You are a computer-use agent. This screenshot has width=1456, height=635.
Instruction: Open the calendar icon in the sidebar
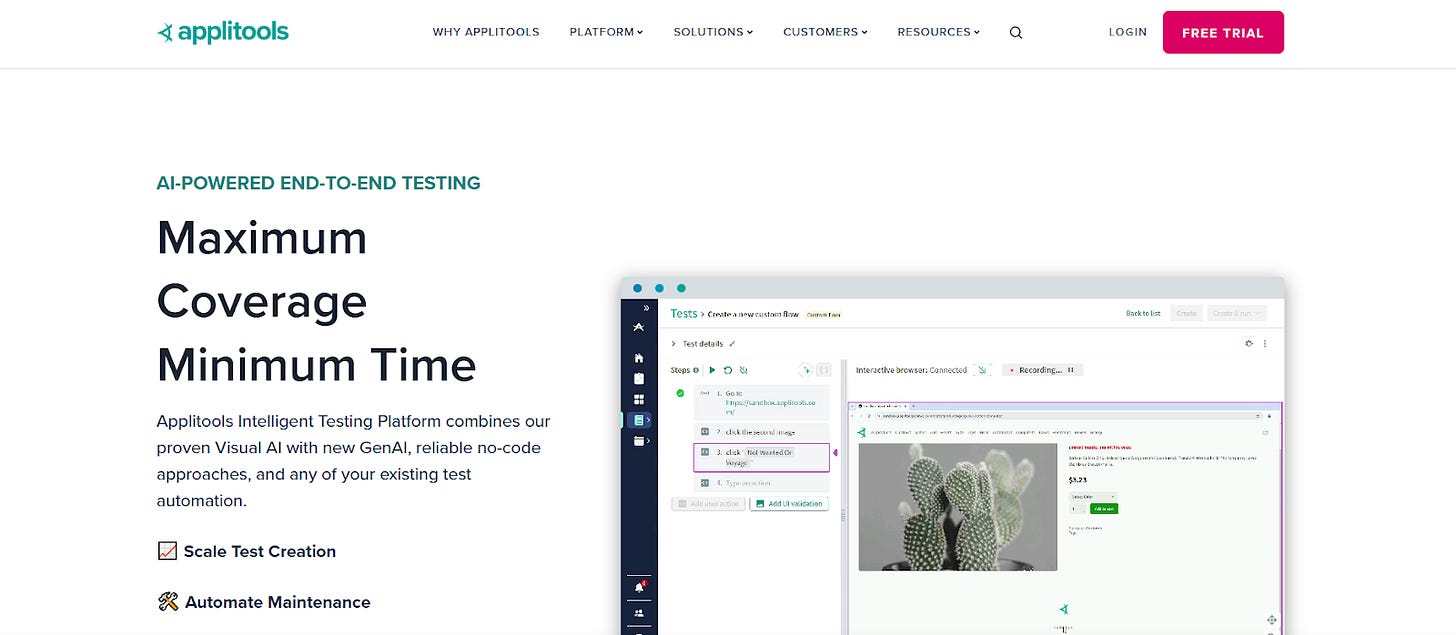[x=639, y=441]
